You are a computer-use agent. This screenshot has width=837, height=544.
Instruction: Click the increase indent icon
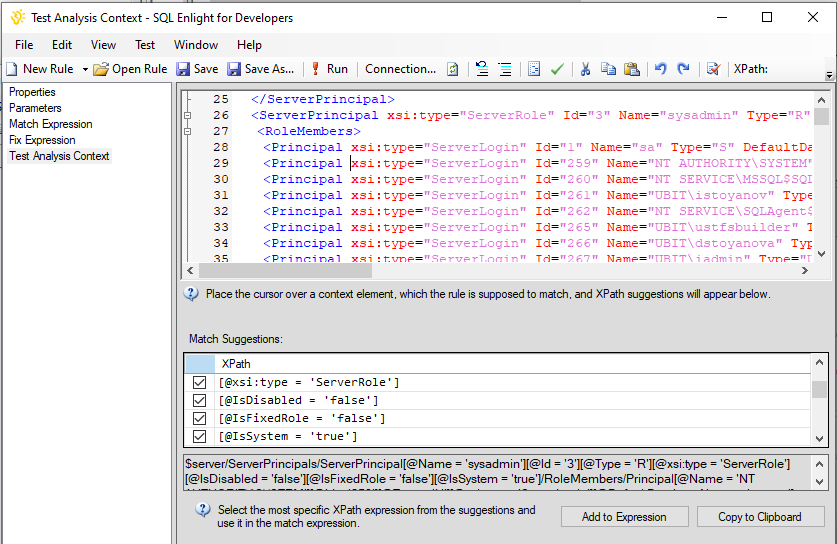[505, 69]
